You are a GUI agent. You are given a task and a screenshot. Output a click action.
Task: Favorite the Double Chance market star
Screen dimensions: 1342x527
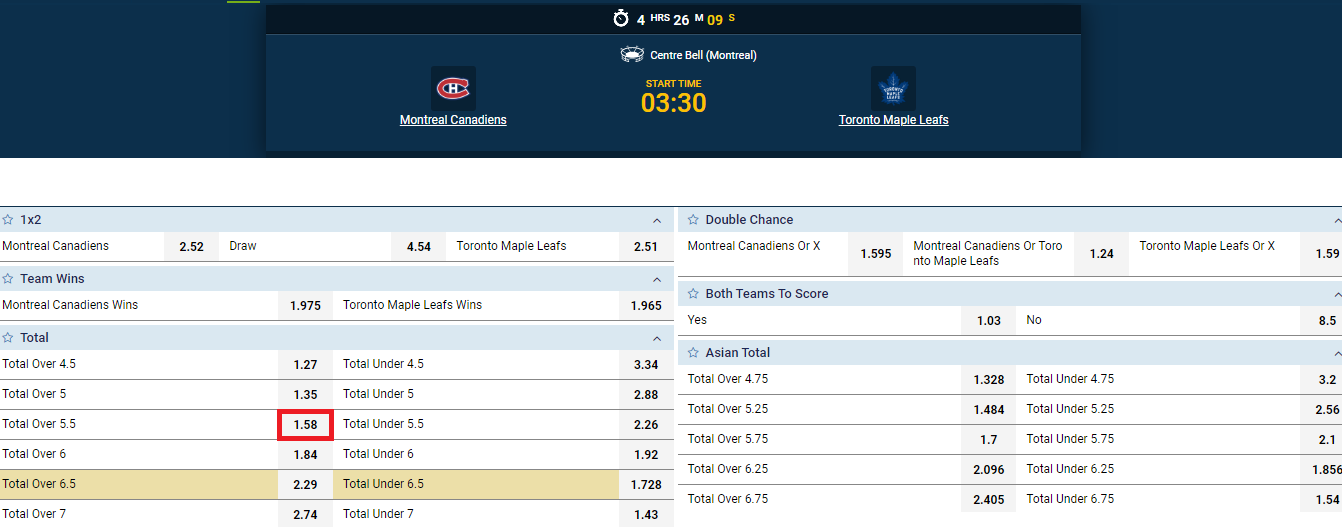[x=693, y=220]
